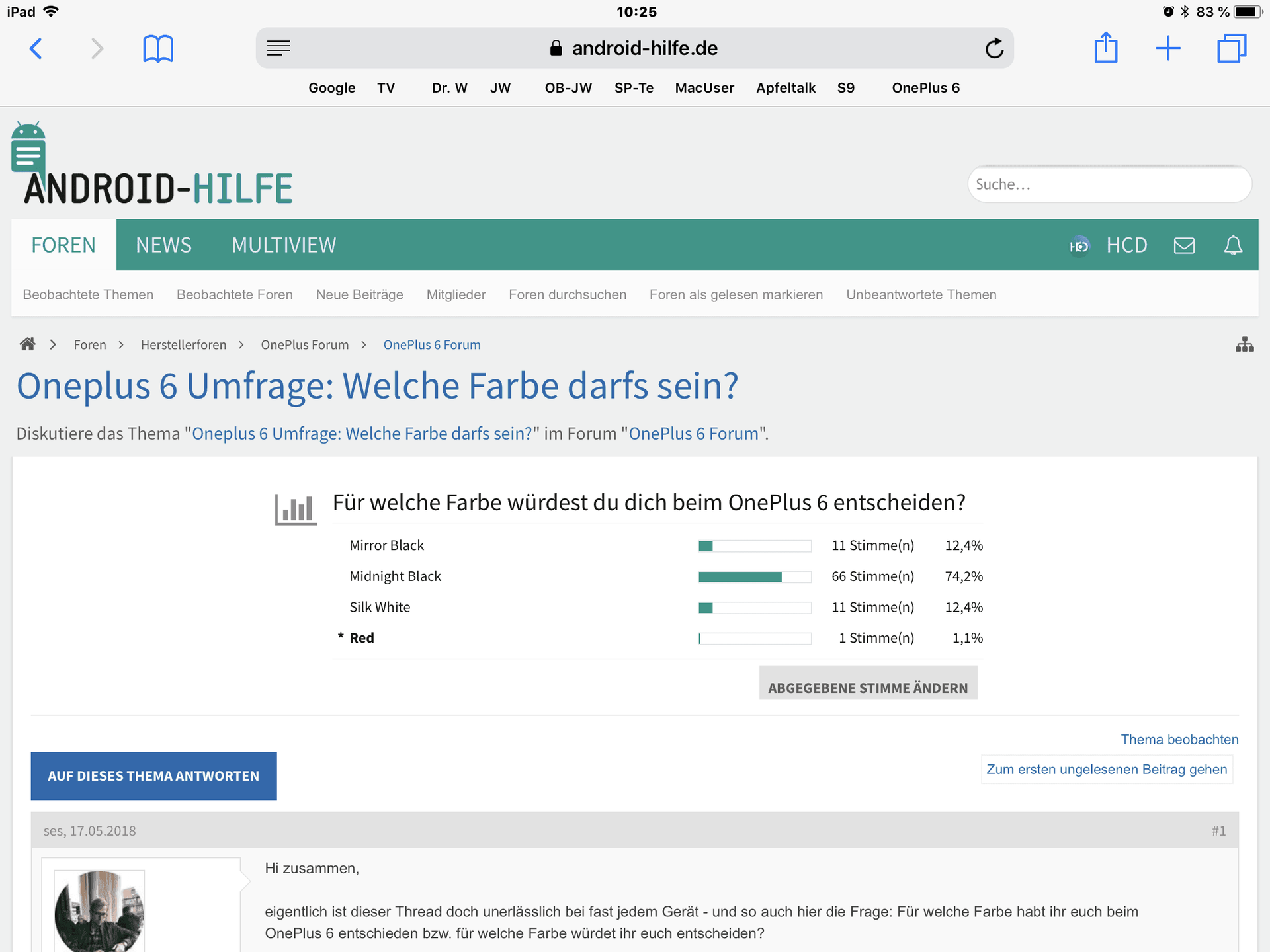Open the SP-Te bookmark
Screen dimensions: 1270x952
coord(634,88)
